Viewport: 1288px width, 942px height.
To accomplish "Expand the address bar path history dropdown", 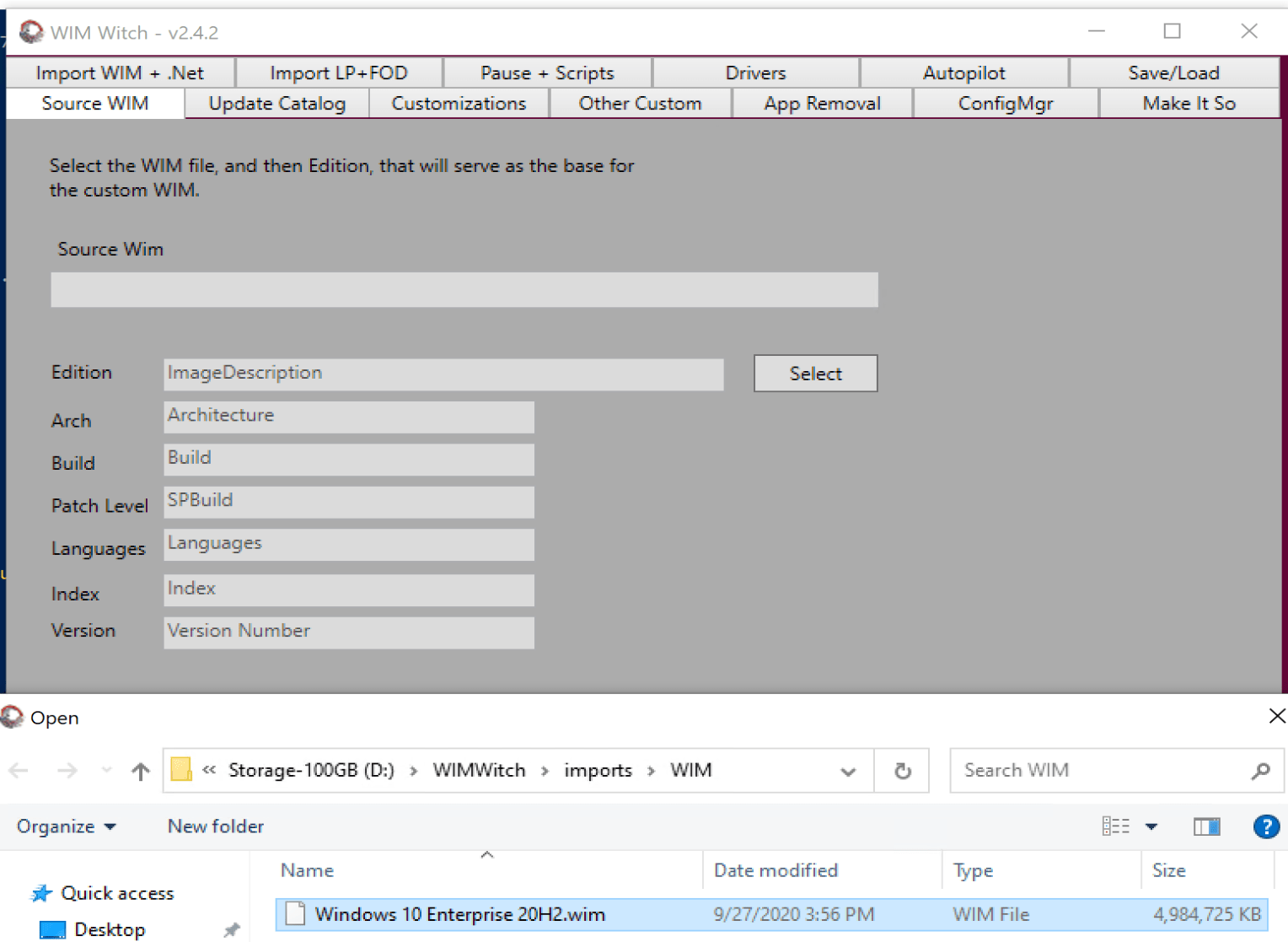I will point(848,771).
